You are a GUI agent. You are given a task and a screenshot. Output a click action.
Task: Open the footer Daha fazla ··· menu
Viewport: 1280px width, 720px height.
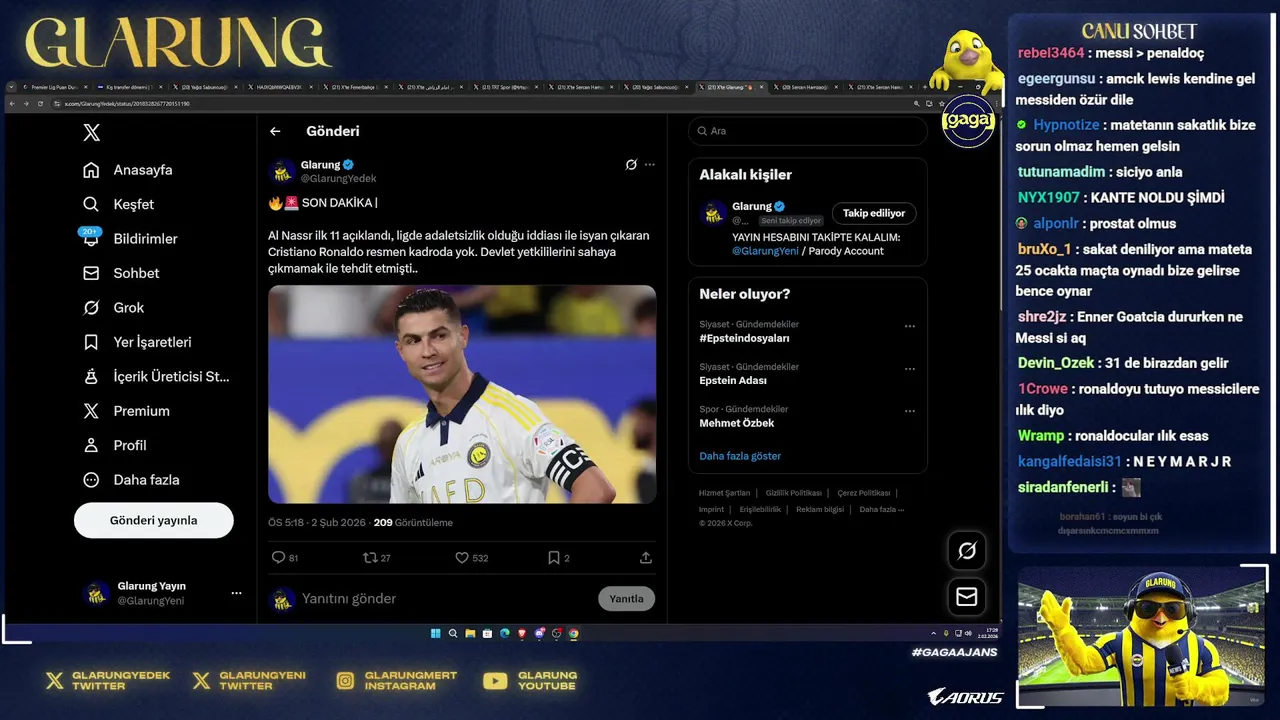(x=881, y=509)
